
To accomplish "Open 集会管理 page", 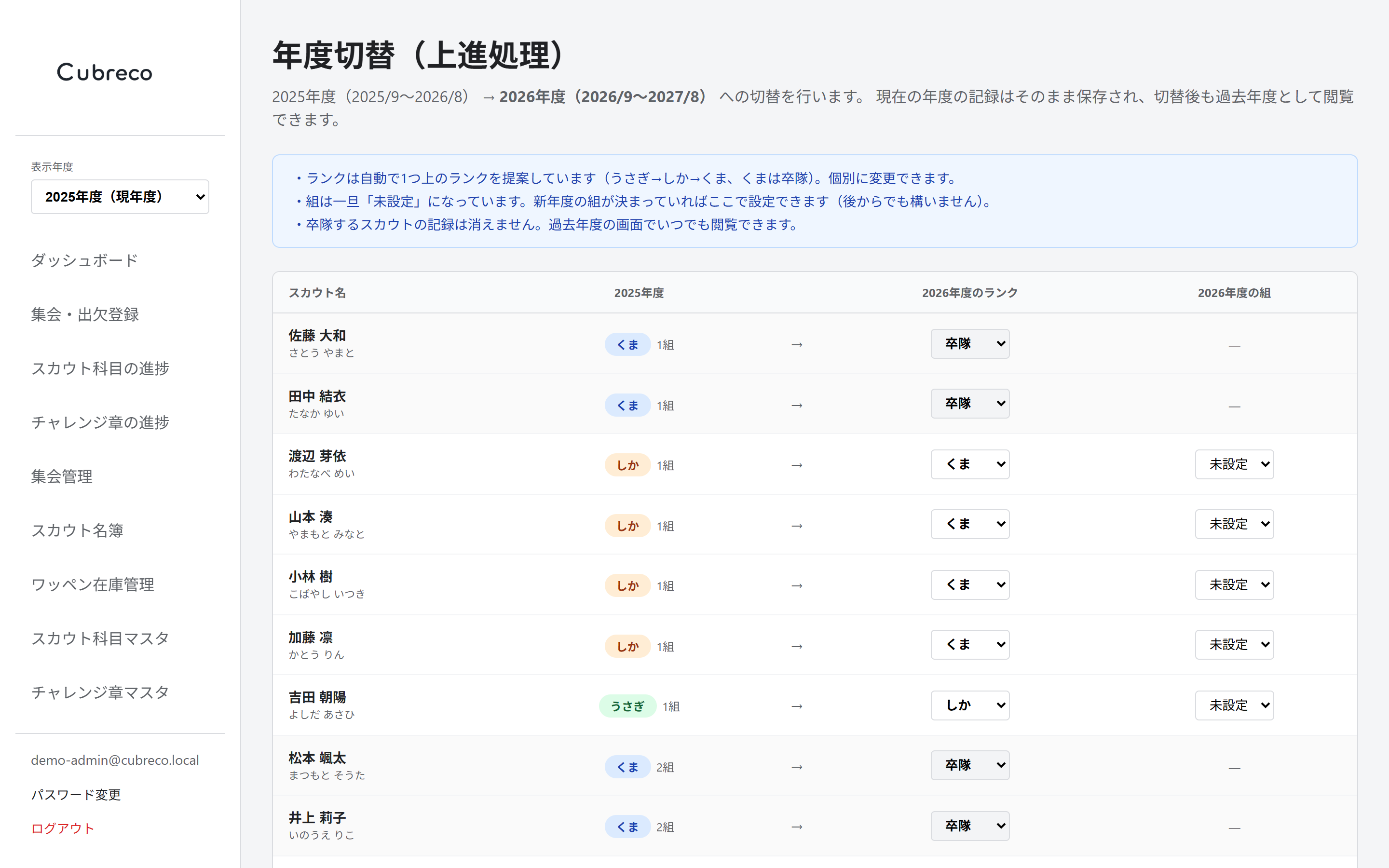I will pyautogui.click(x=61, y=476).
